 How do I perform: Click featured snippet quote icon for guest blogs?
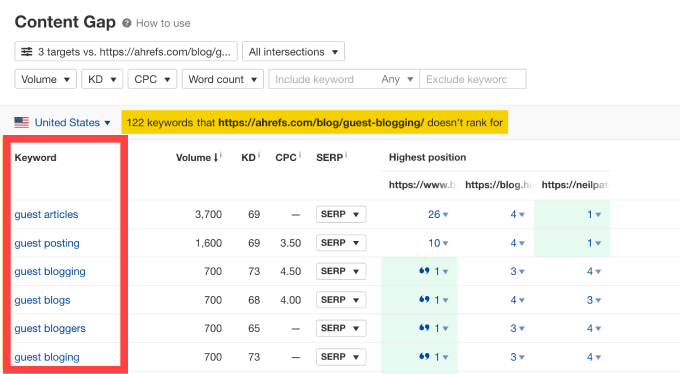click(x=424, y=299)
